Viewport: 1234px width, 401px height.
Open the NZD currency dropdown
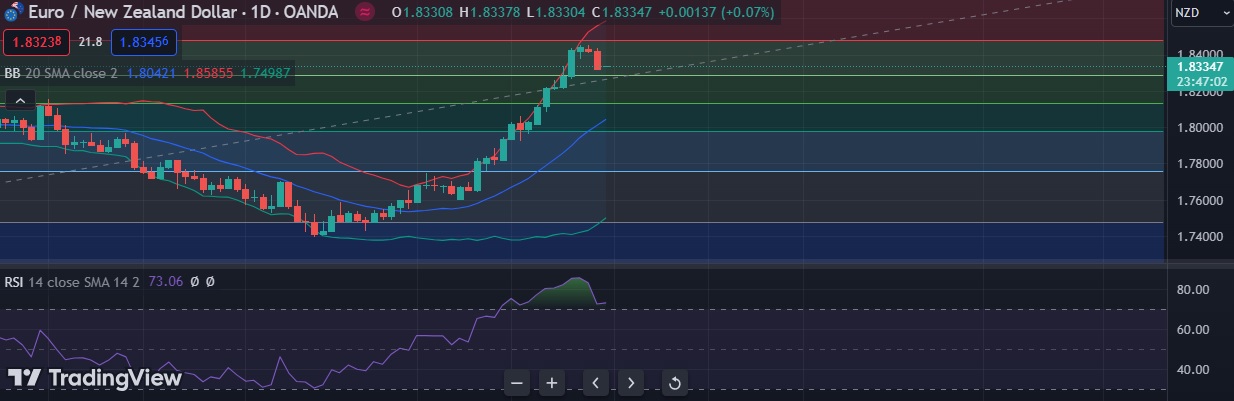click(1200, 13)
